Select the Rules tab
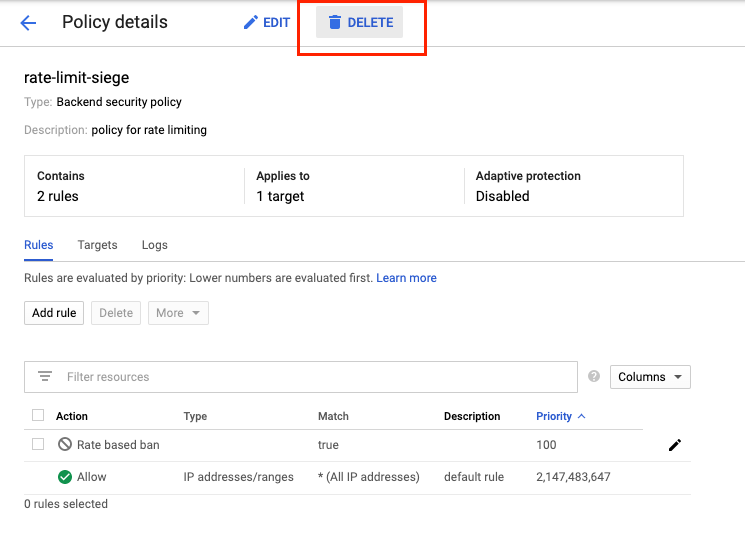The height and width of the screenshot is (540, 745). tap(38, 245)
